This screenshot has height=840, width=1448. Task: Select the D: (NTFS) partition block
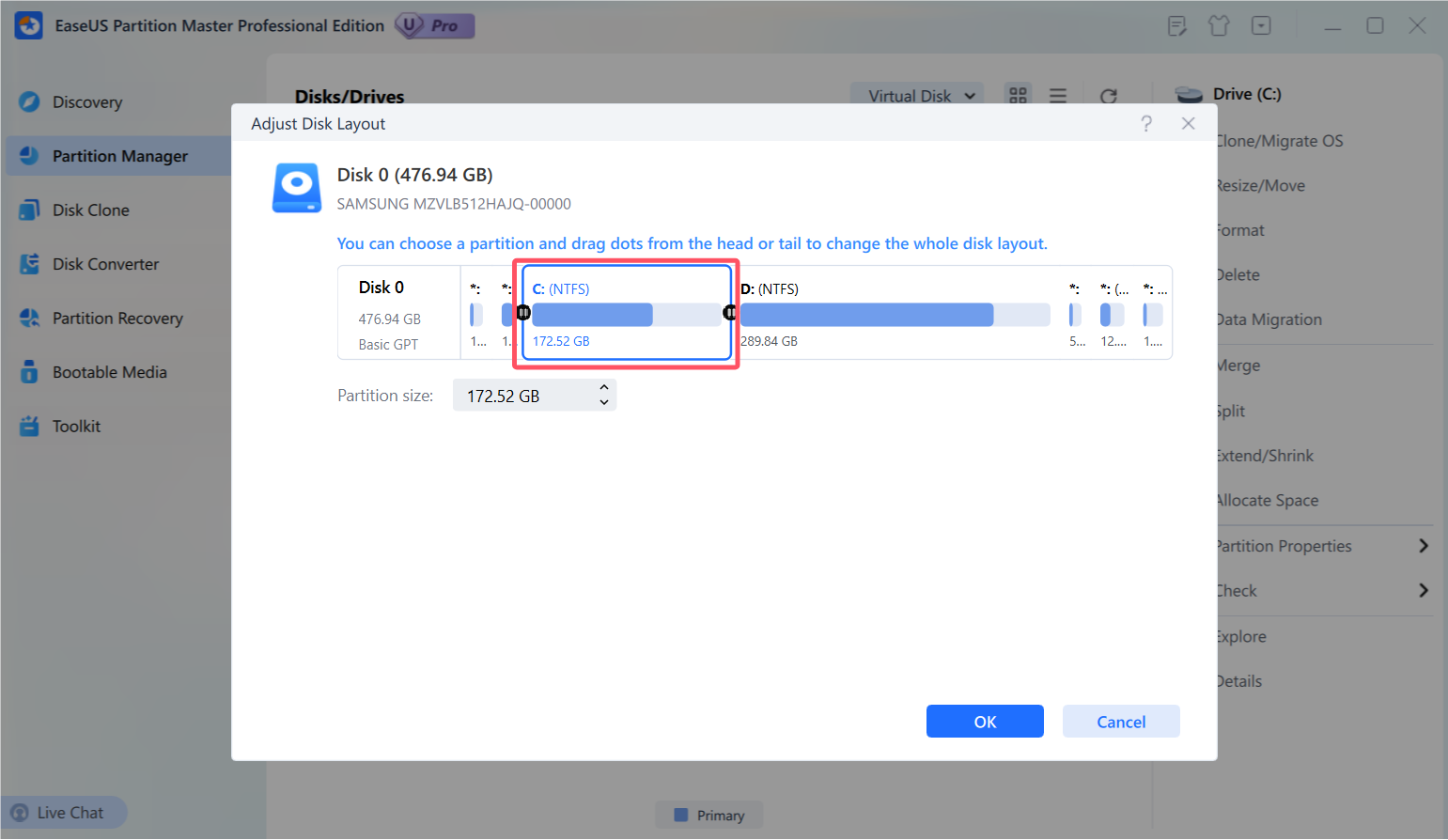[x=895, y=313]
